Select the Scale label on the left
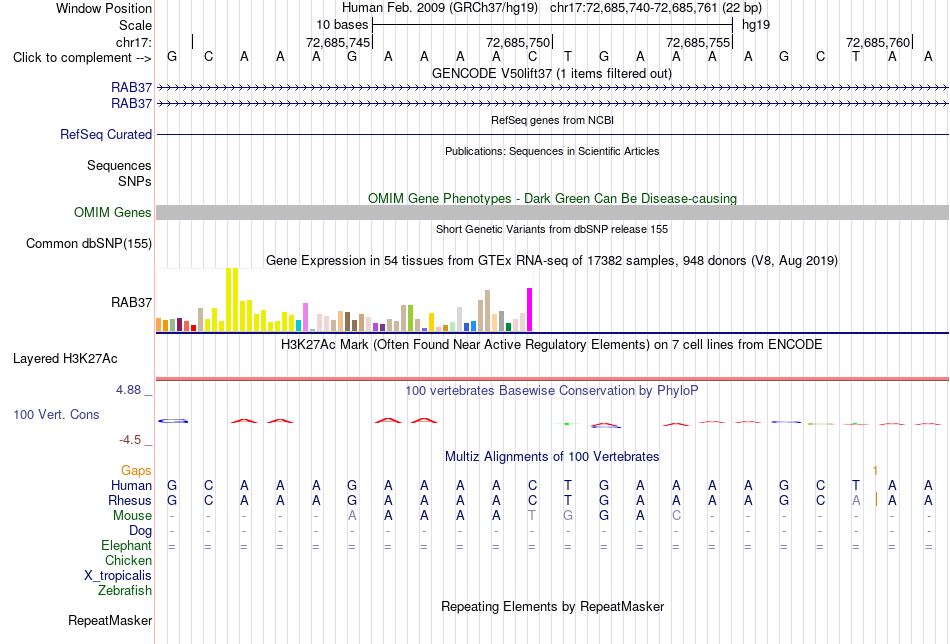This screenshot has height=644, width=950. click(135, 25)
